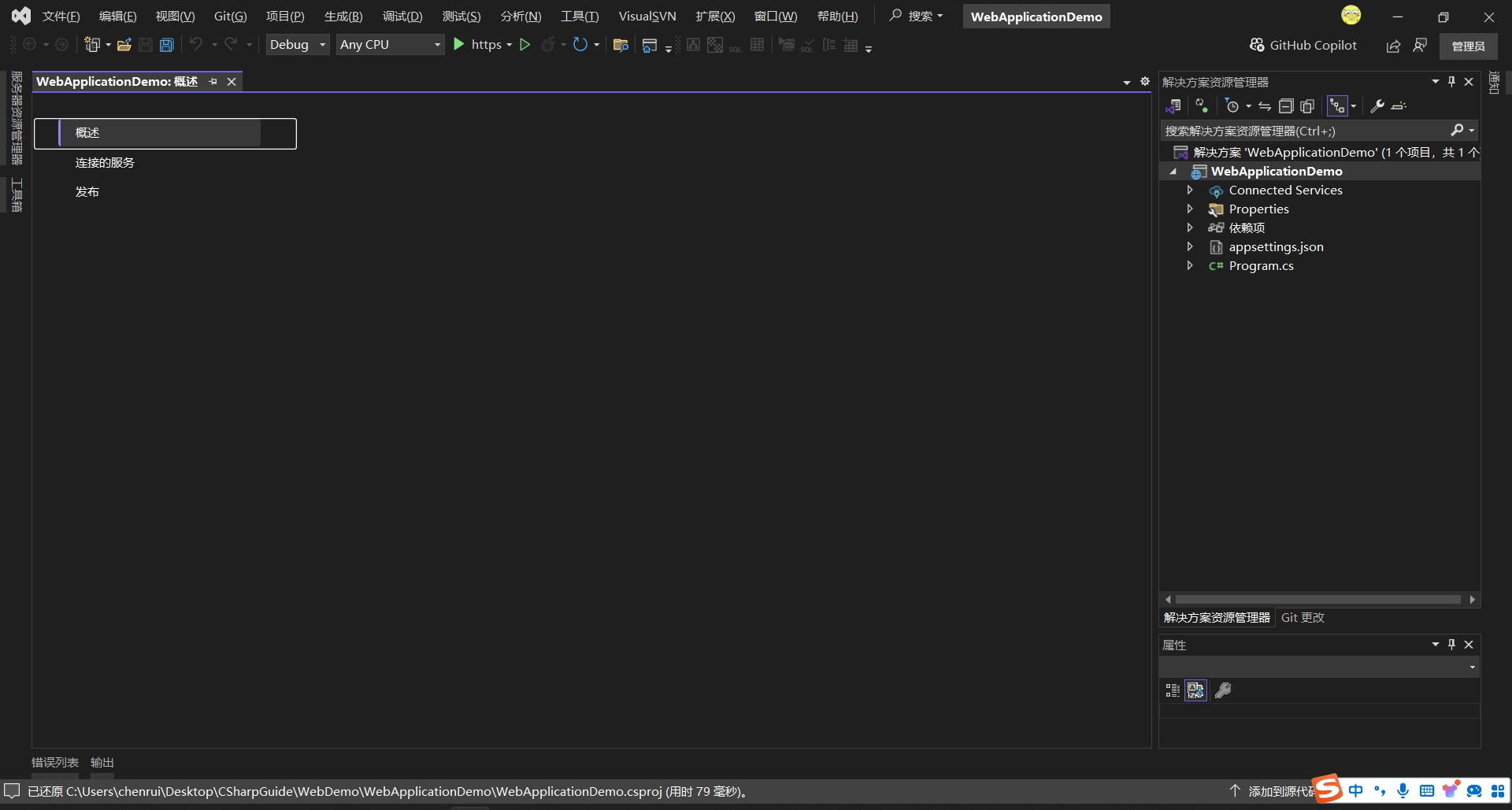
Task: Click the open file folder icon
Action: click(x=124, y=45)
